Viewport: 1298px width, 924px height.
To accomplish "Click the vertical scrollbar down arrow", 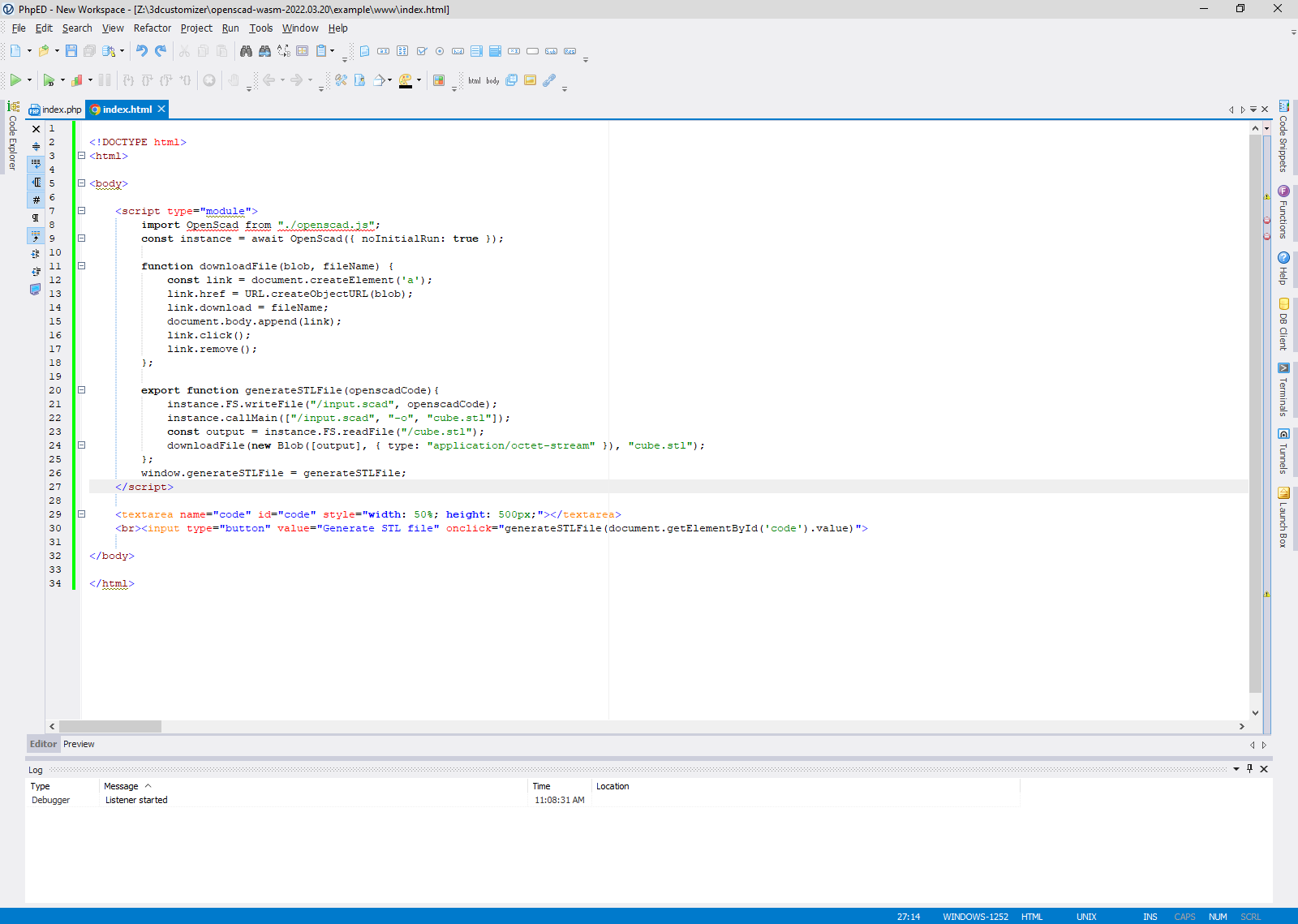I will [1256, 713].
